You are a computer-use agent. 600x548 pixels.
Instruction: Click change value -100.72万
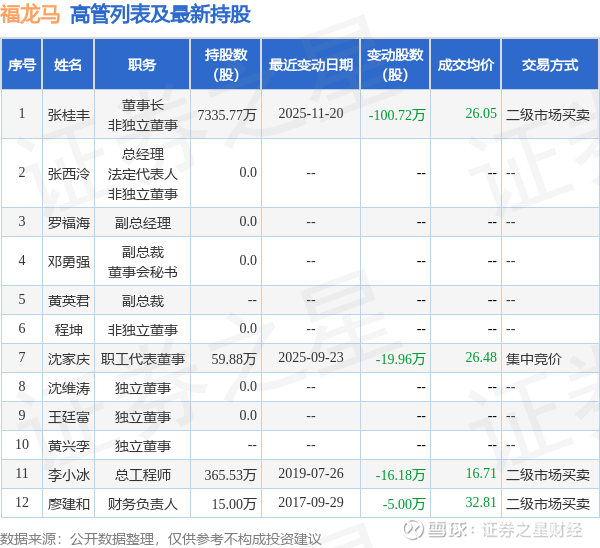(397, 114)
